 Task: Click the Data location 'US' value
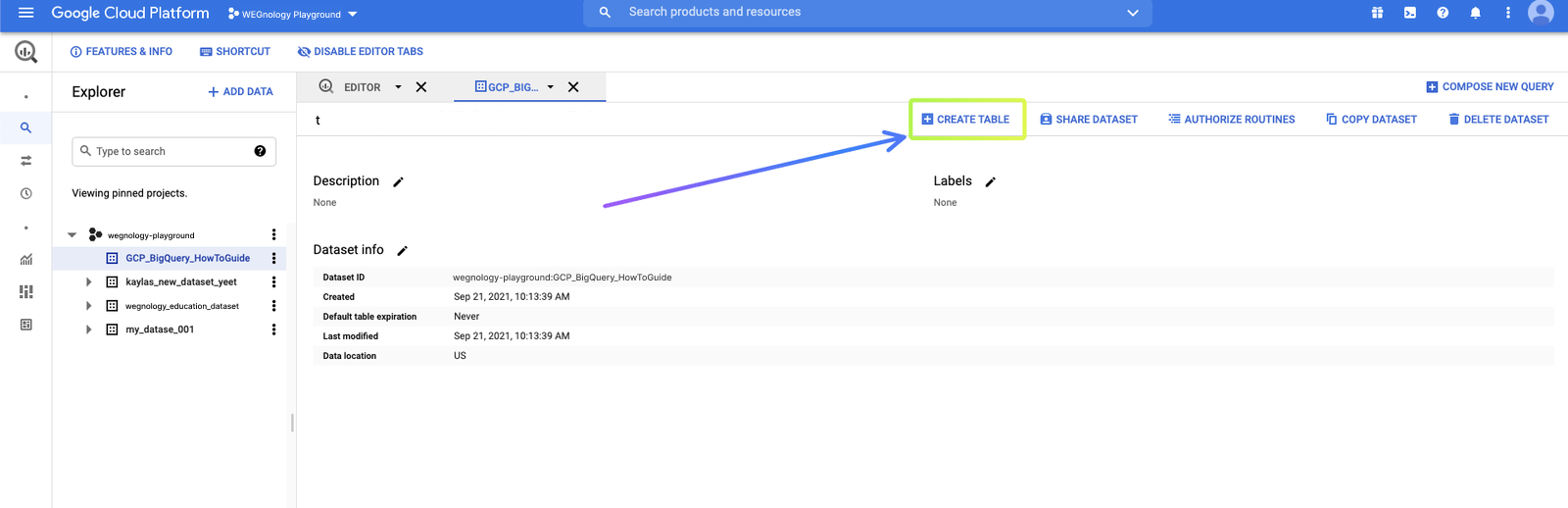(460, 356)
